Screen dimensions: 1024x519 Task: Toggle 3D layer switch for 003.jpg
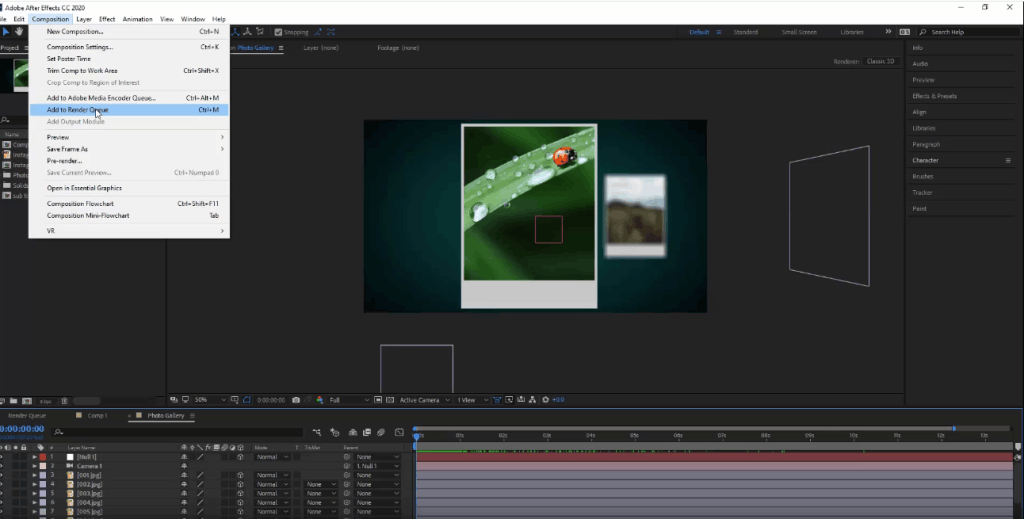point(240,494)
